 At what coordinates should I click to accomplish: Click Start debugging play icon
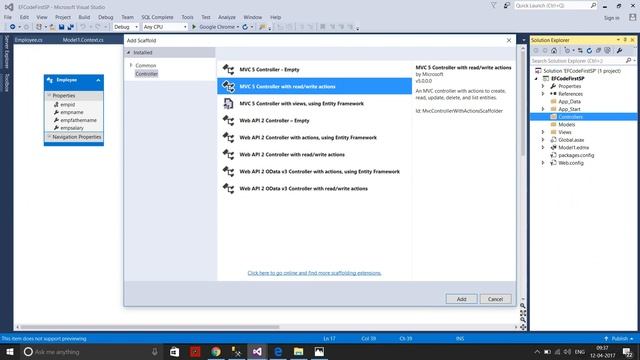tap(194, 27)
